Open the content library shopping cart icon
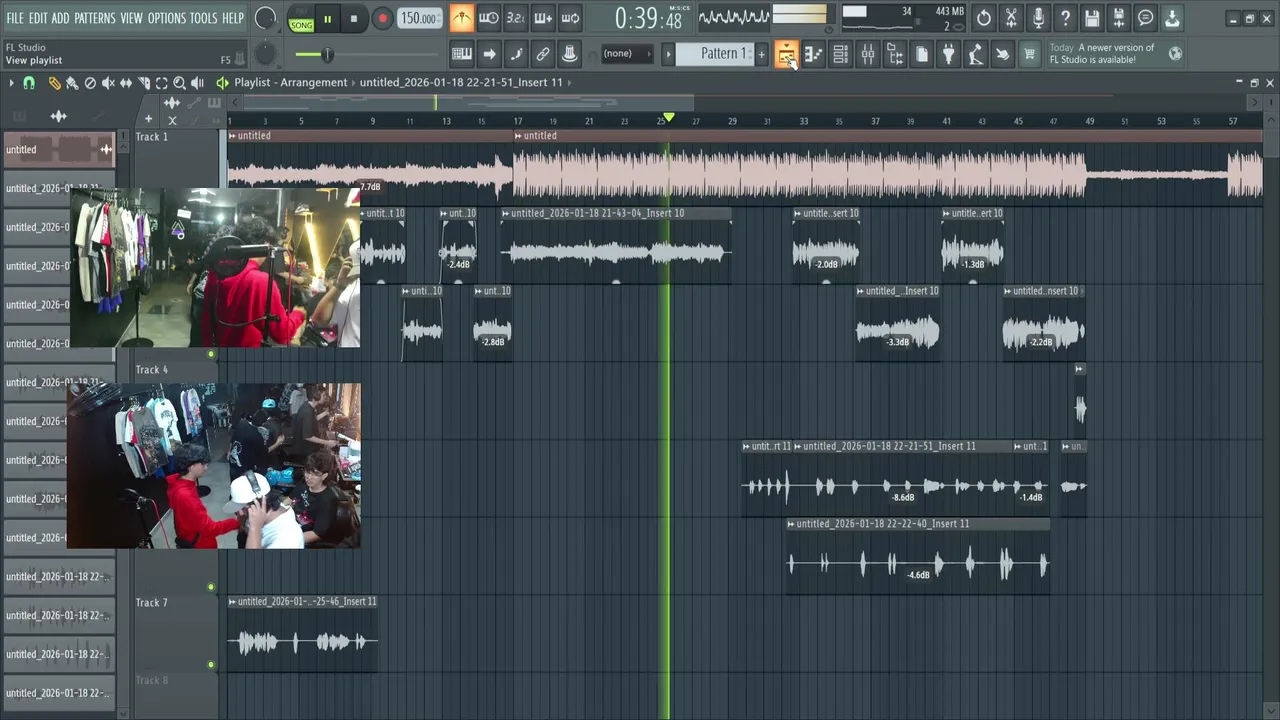Screen dimensions: 1280x720 pos(1029,54)
